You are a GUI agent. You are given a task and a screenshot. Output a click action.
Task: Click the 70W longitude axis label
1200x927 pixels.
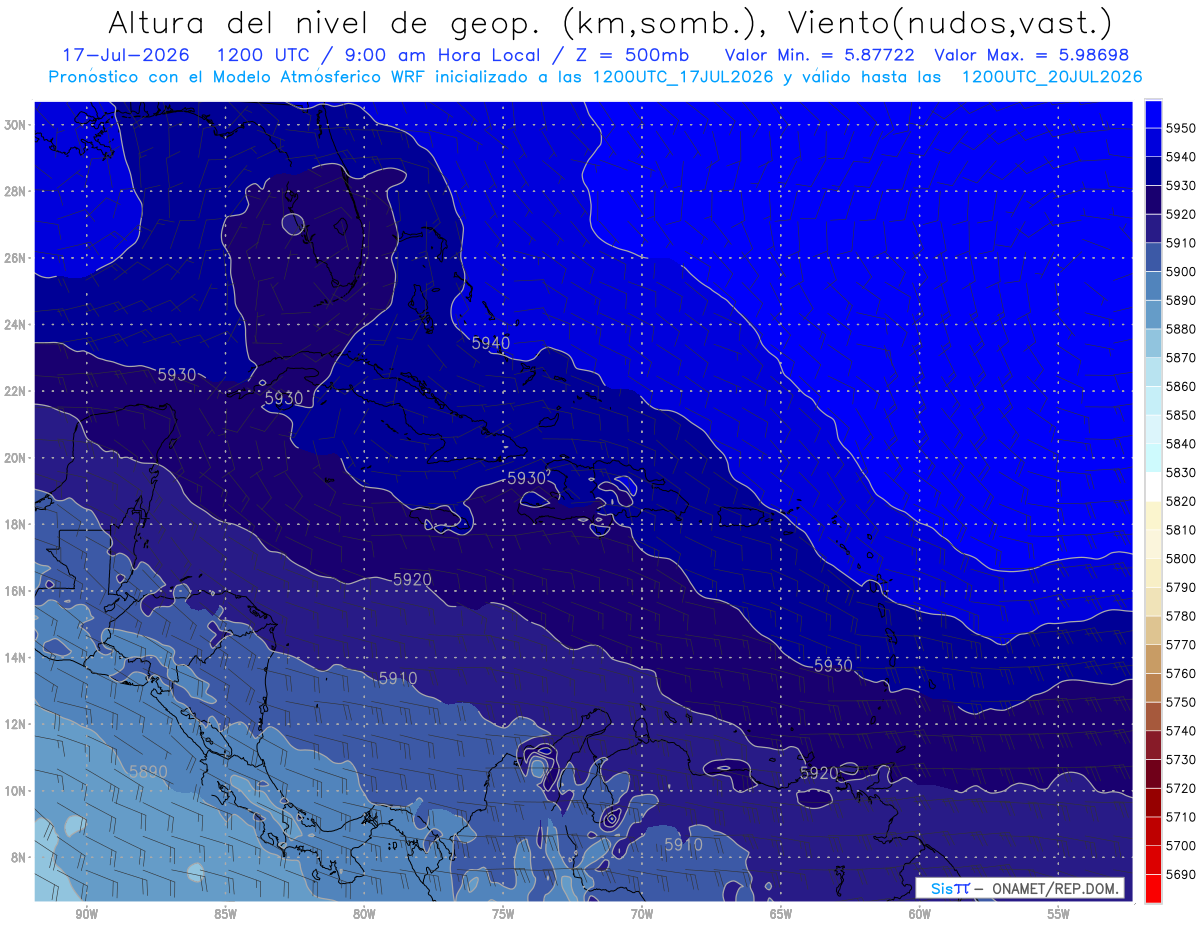coord(642,914)
